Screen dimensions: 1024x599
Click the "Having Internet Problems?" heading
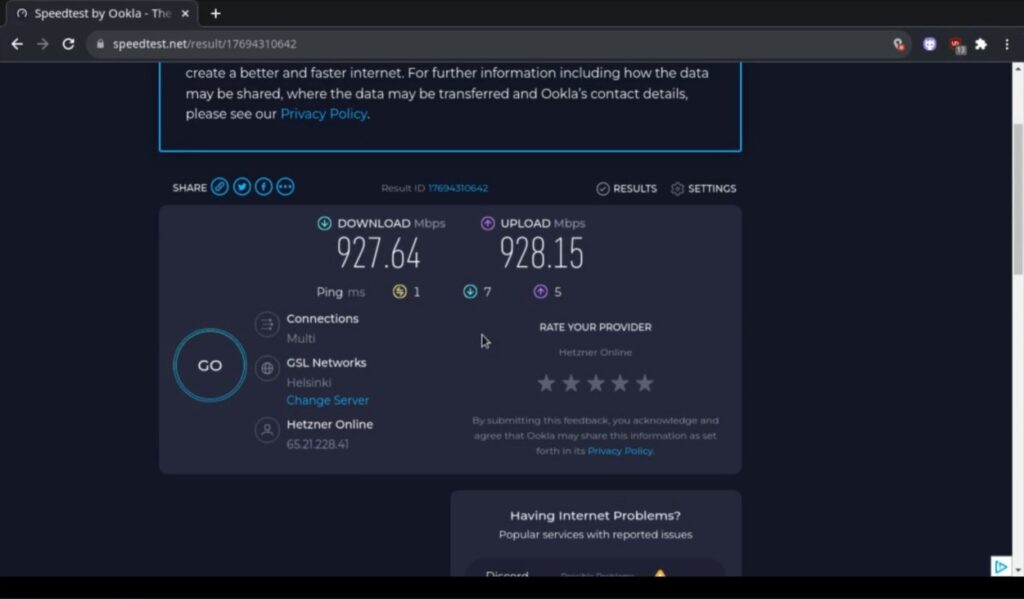pyautogui.click(x=596, y=515)
